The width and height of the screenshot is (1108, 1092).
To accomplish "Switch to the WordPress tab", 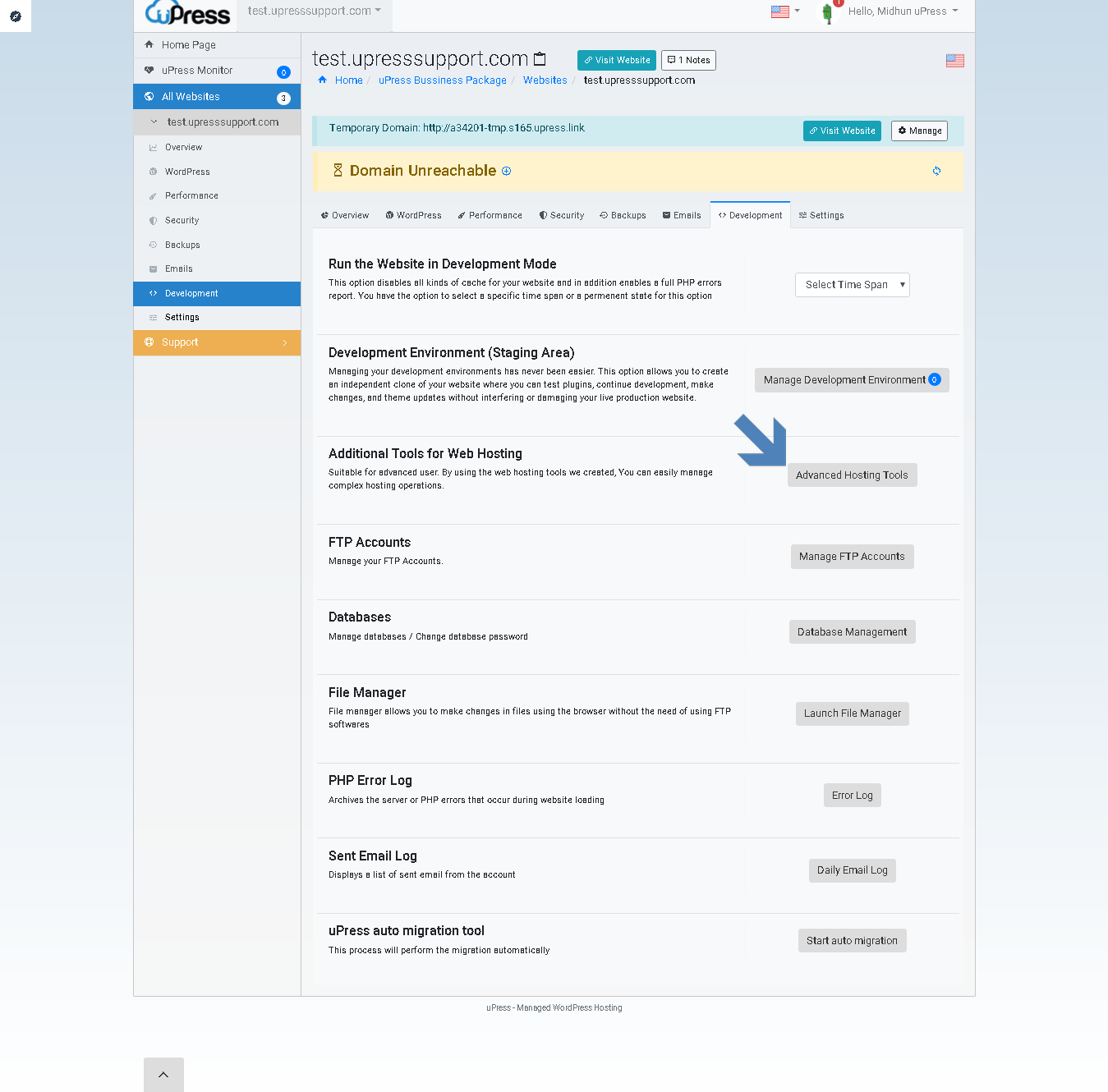I will click(413, 215).
